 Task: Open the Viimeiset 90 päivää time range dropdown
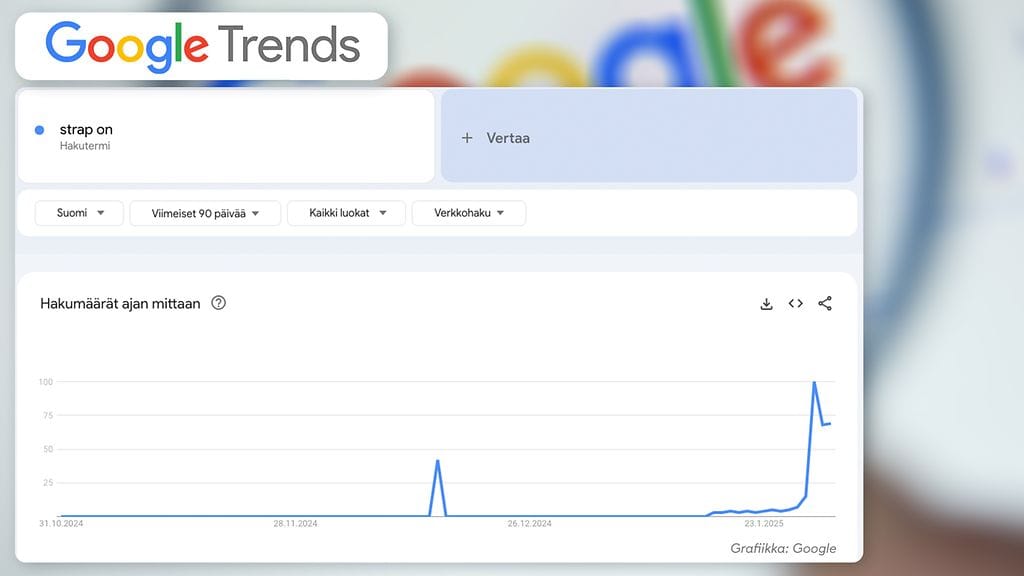(204, 213)
